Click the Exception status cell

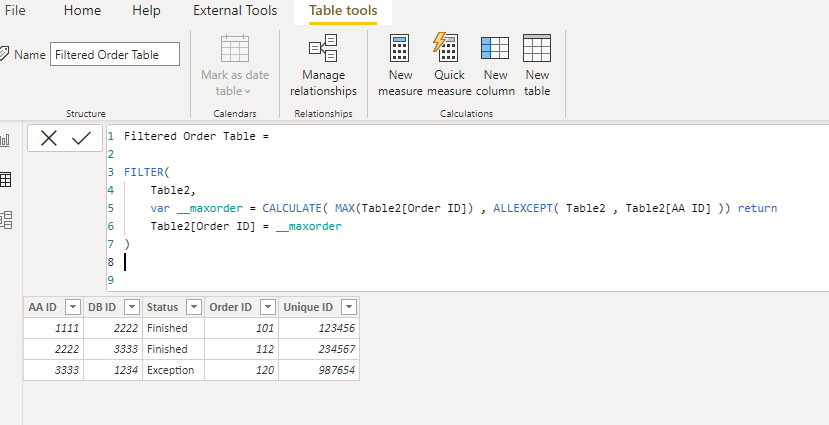pos(173,370)
